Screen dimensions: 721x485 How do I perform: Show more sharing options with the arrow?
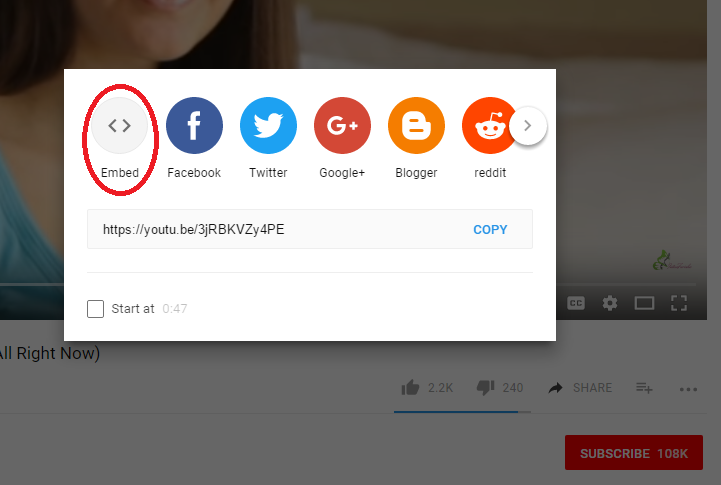[528, 126]
